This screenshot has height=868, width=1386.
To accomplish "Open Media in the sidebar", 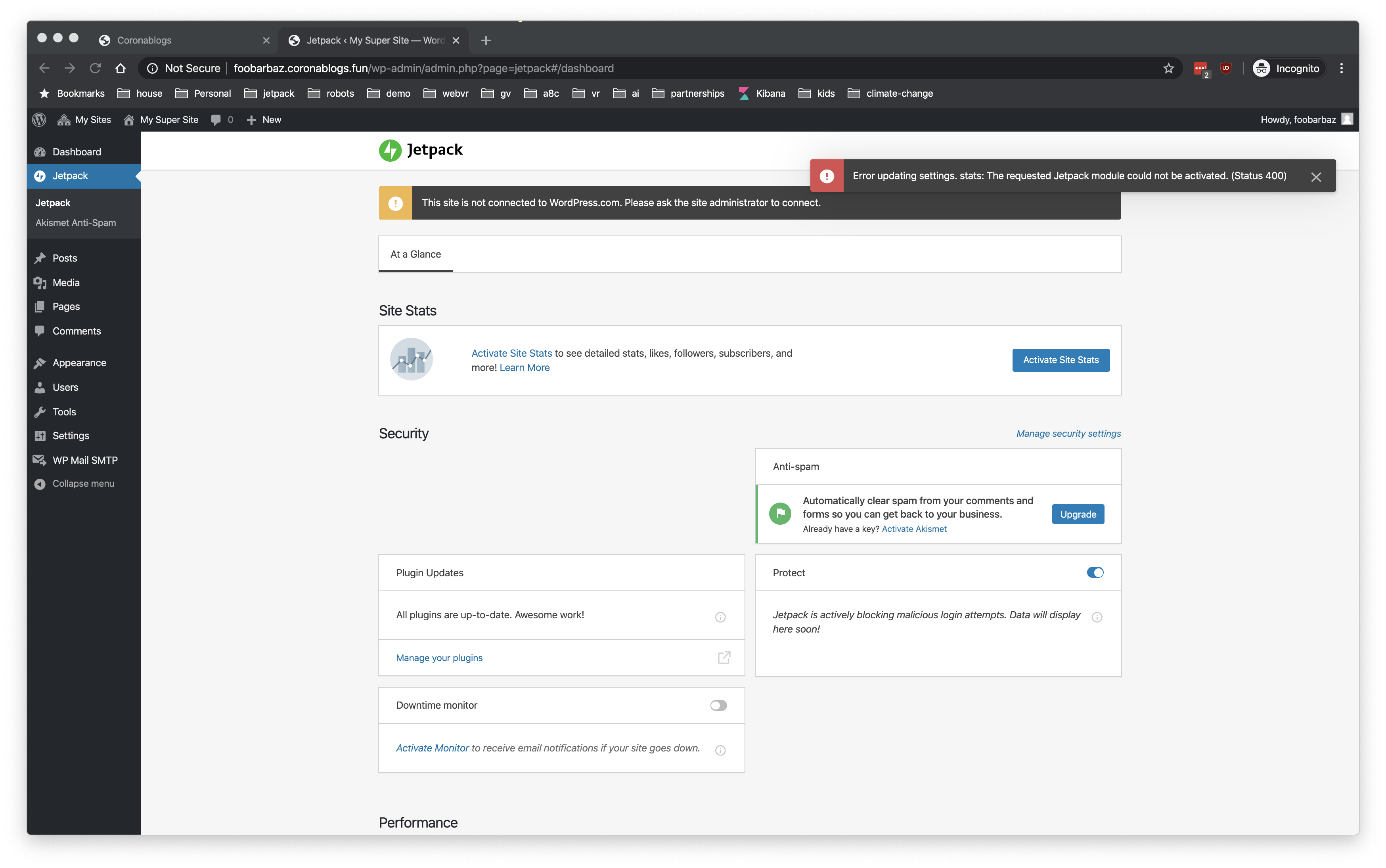I will coord(84,283).
